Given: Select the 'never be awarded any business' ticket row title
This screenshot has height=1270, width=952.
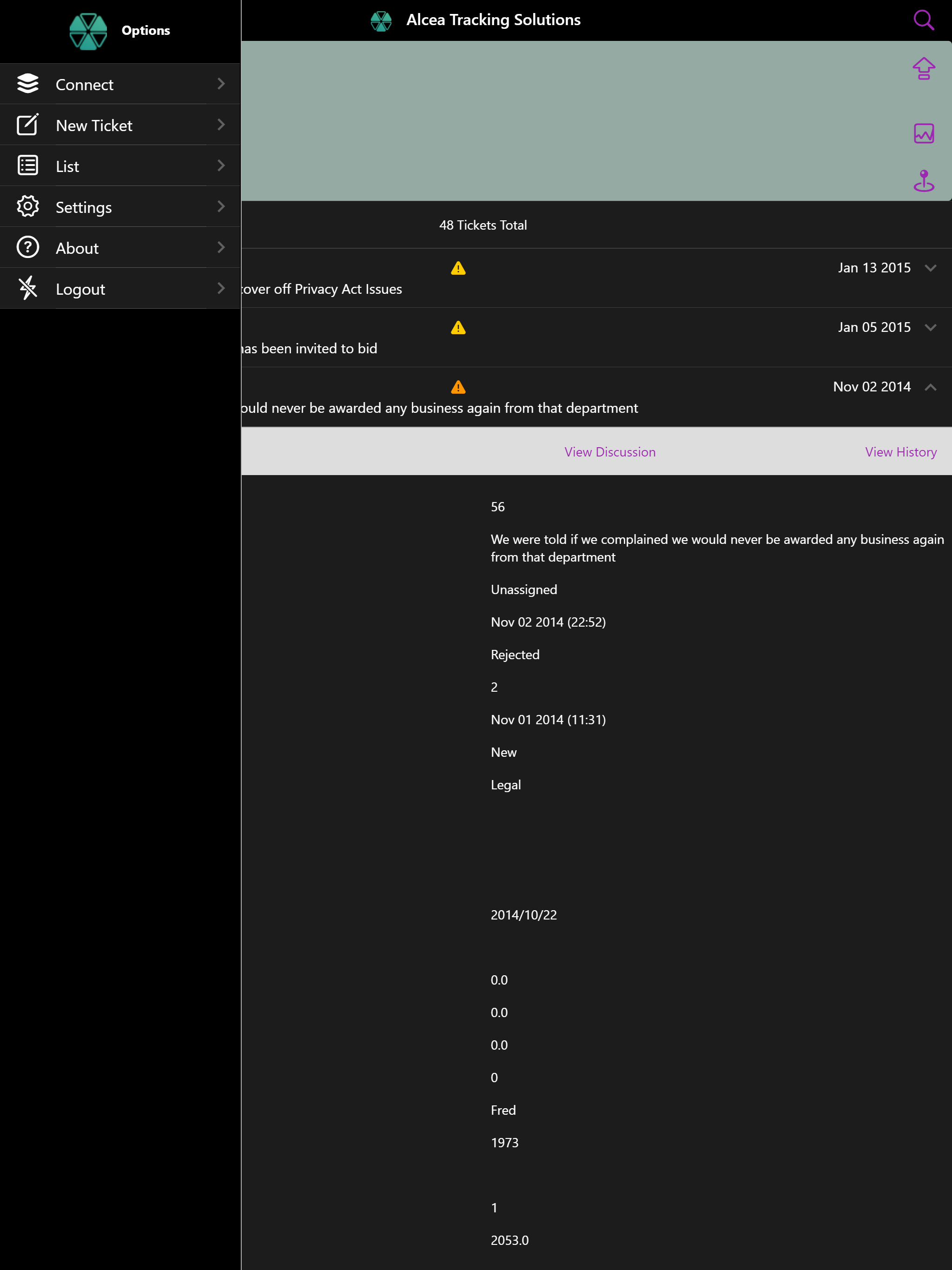Looking at the screenshot, I should [440, 408].
